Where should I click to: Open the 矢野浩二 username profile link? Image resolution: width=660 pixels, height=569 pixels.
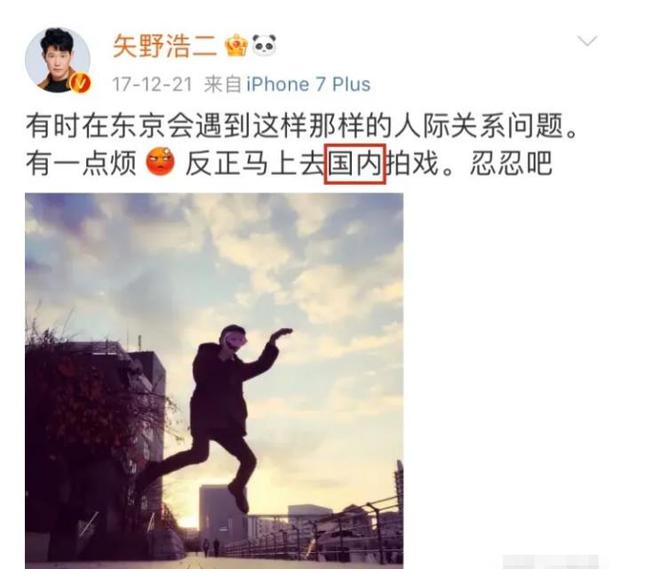tap(165, 45)
